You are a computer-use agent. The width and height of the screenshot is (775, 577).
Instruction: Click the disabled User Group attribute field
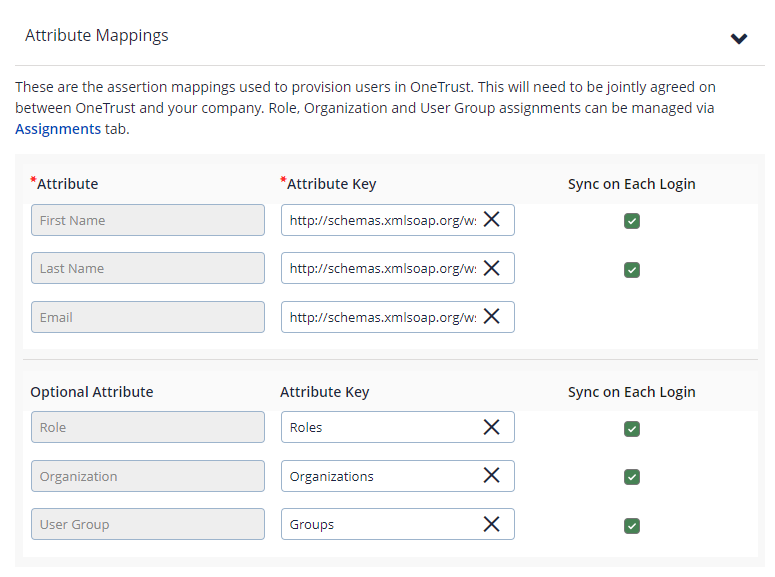tap(148, 524)
